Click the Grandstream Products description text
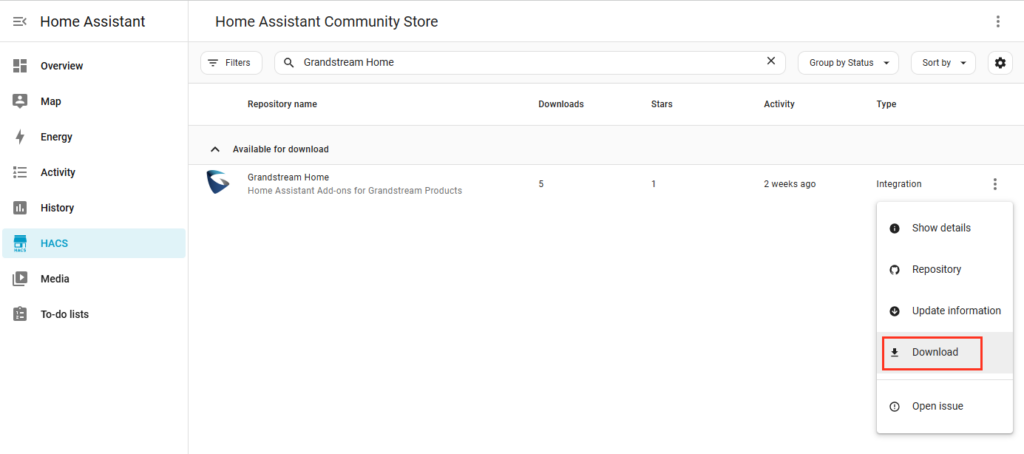The height and width of the screenshot is (454, 1024). (x=355, y=191)
